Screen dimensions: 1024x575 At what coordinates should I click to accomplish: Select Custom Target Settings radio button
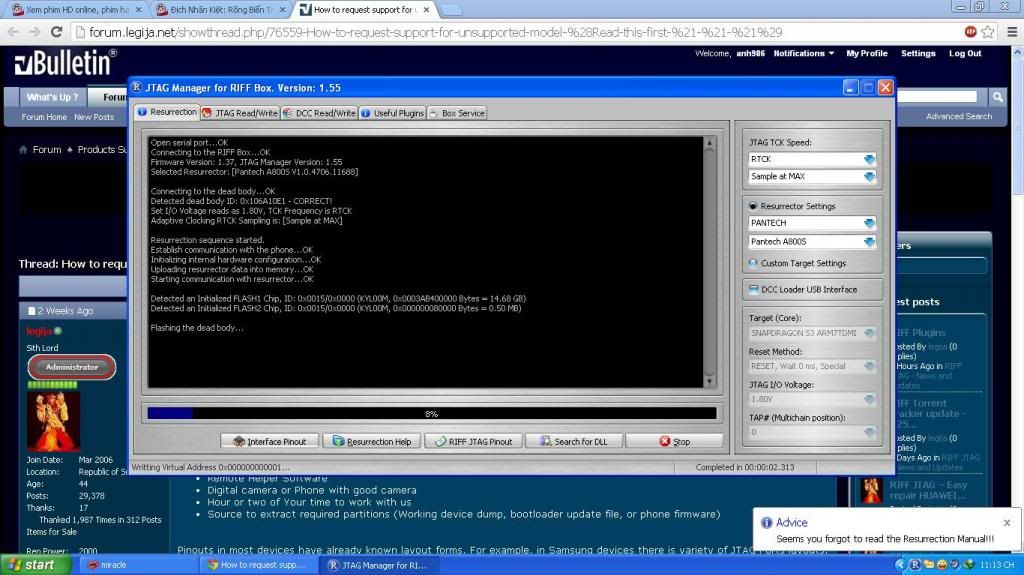pos(753,263)
